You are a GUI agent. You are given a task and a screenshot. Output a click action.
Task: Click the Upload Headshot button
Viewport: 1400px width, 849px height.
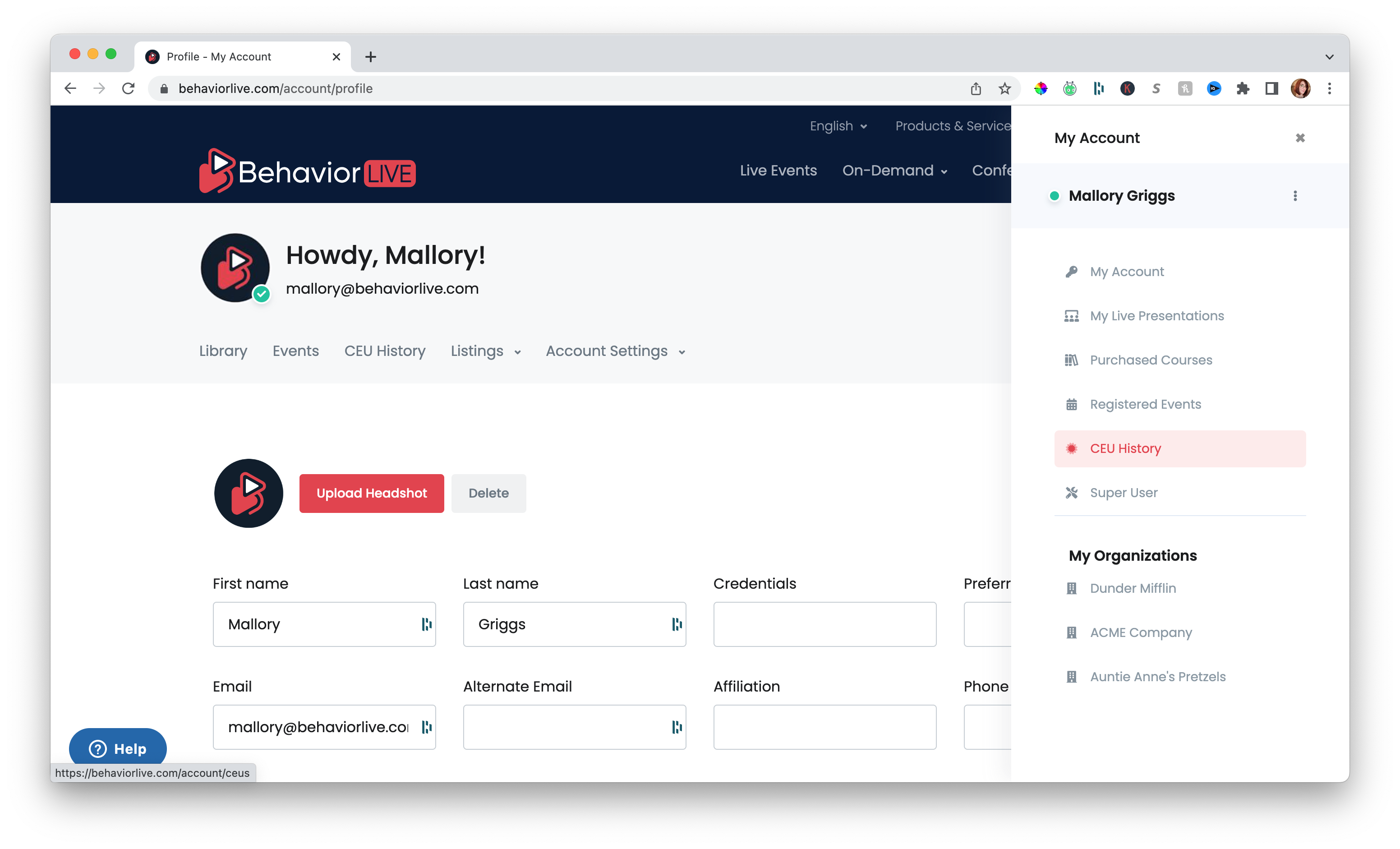pyautogui.click(x=372, y=493)
